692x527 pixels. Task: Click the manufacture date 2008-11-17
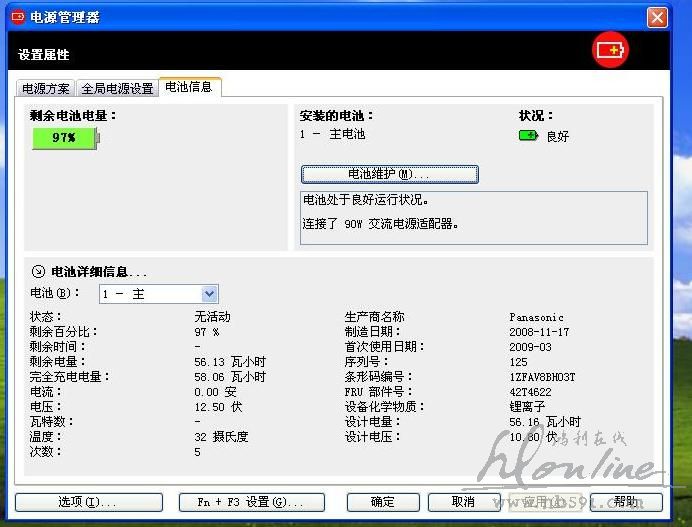[539, 332]
